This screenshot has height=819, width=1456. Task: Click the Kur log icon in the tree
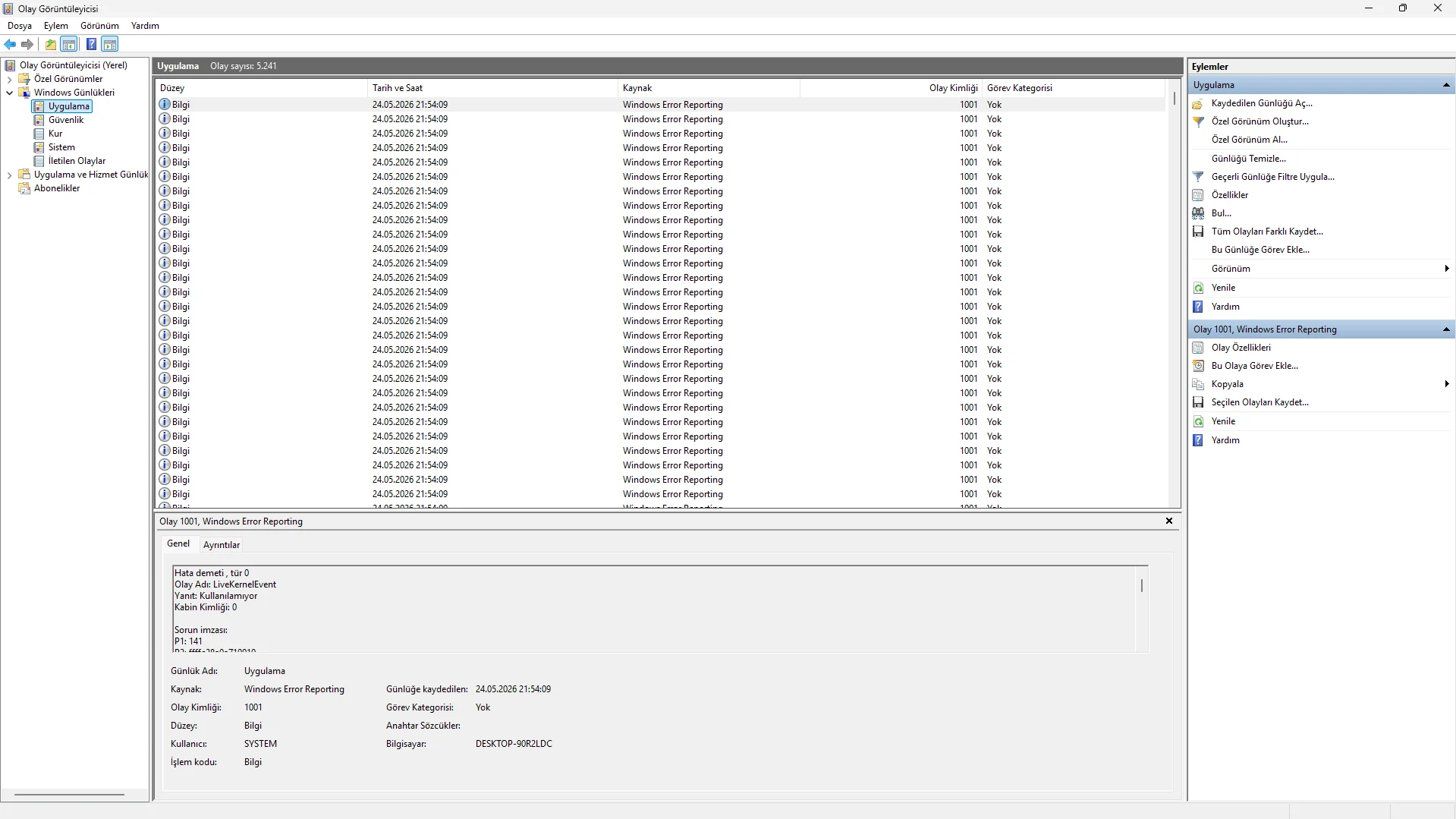click(39, 134)
